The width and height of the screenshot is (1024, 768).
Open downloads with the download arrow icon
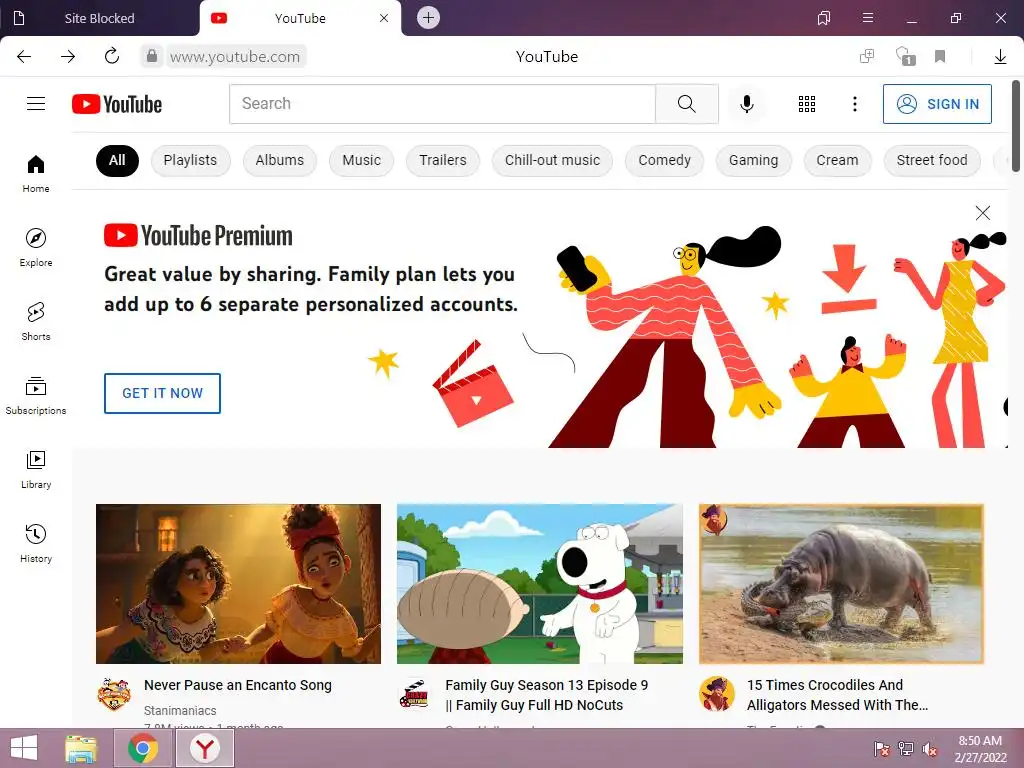tap(1000, 57)
